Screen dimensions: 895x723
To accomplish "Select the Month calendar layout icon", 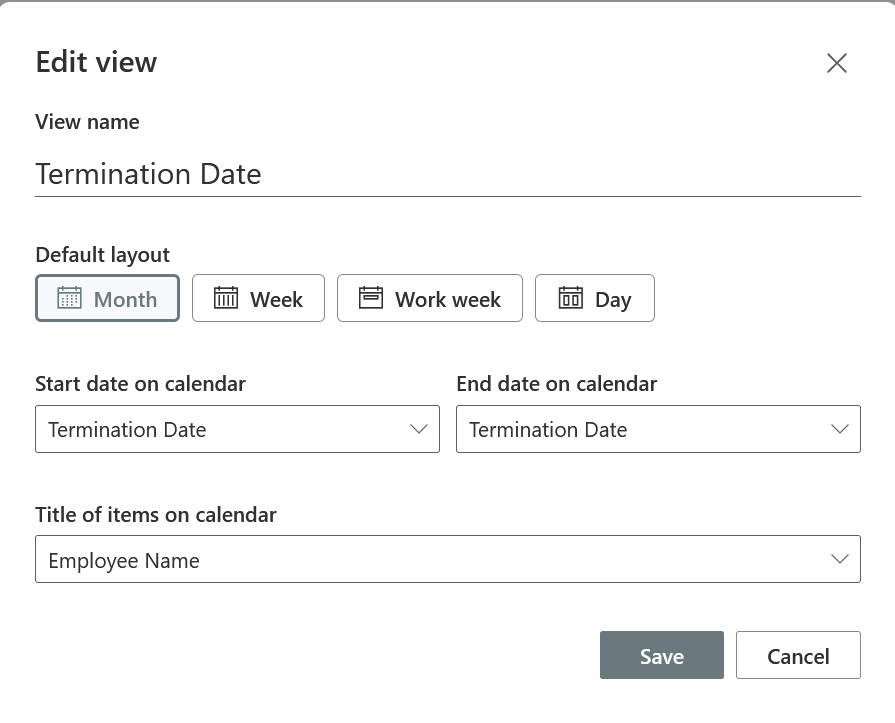I will 68,297.
